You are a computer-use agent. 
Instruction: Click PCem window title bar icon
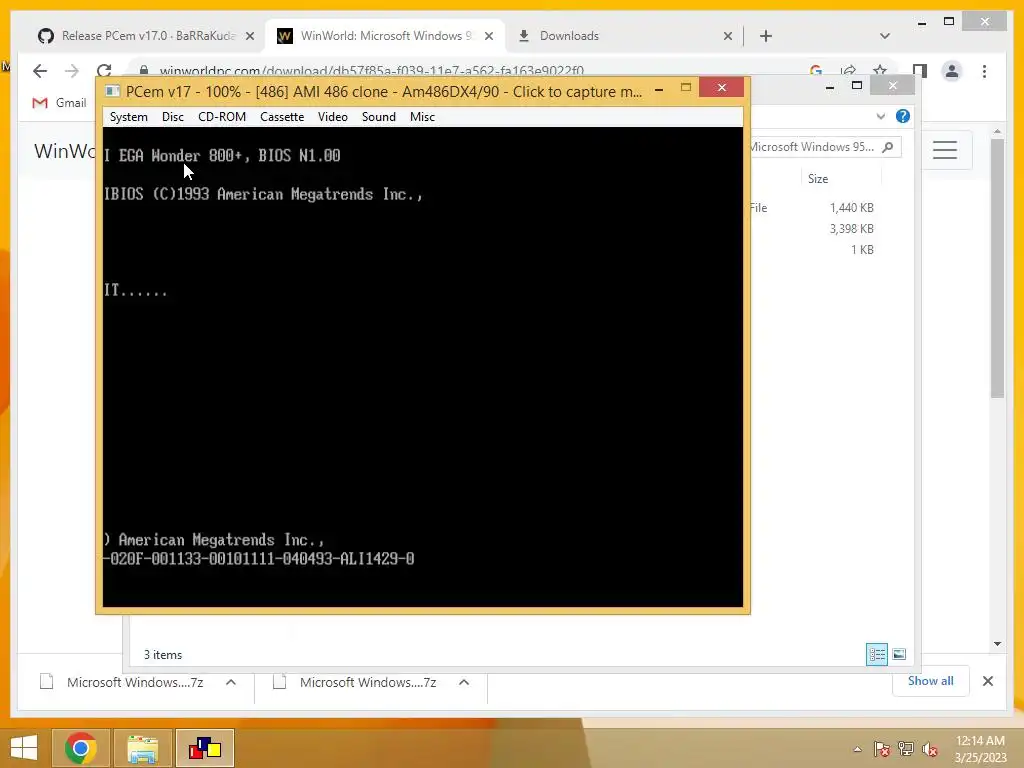tap(112, 91)
